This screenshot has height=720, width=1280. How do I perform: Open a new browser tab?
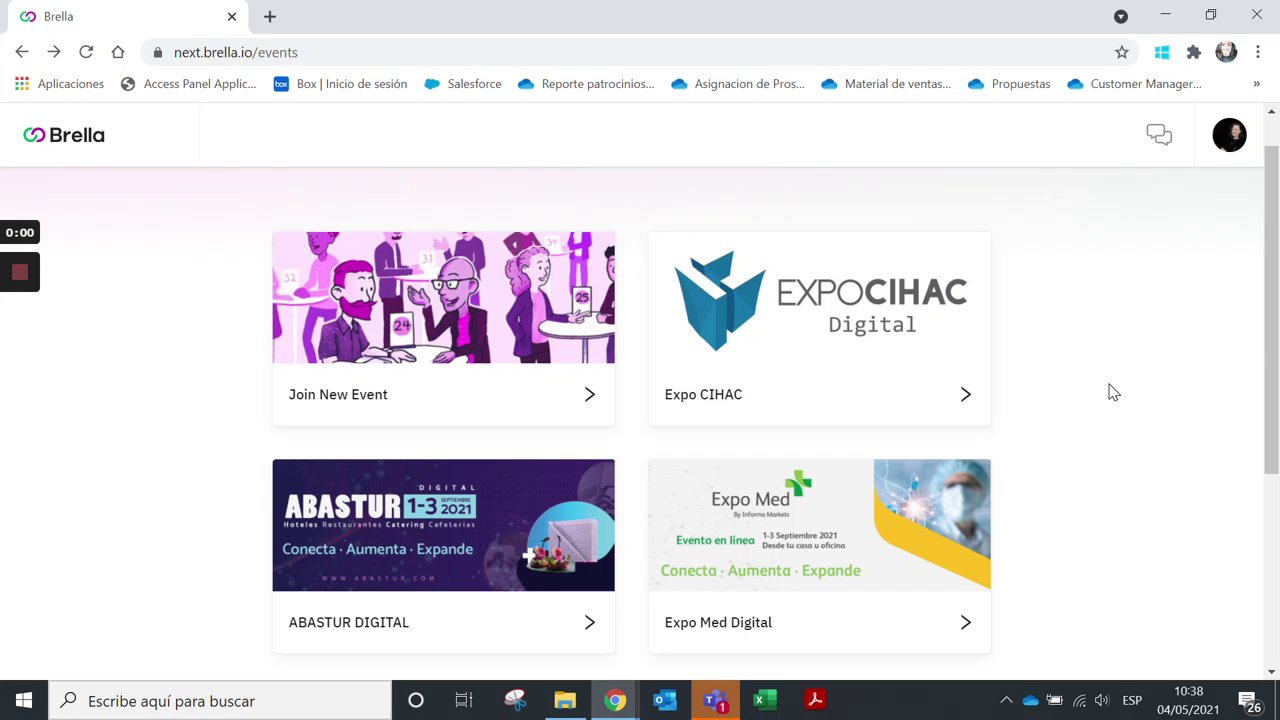(270, 16)
